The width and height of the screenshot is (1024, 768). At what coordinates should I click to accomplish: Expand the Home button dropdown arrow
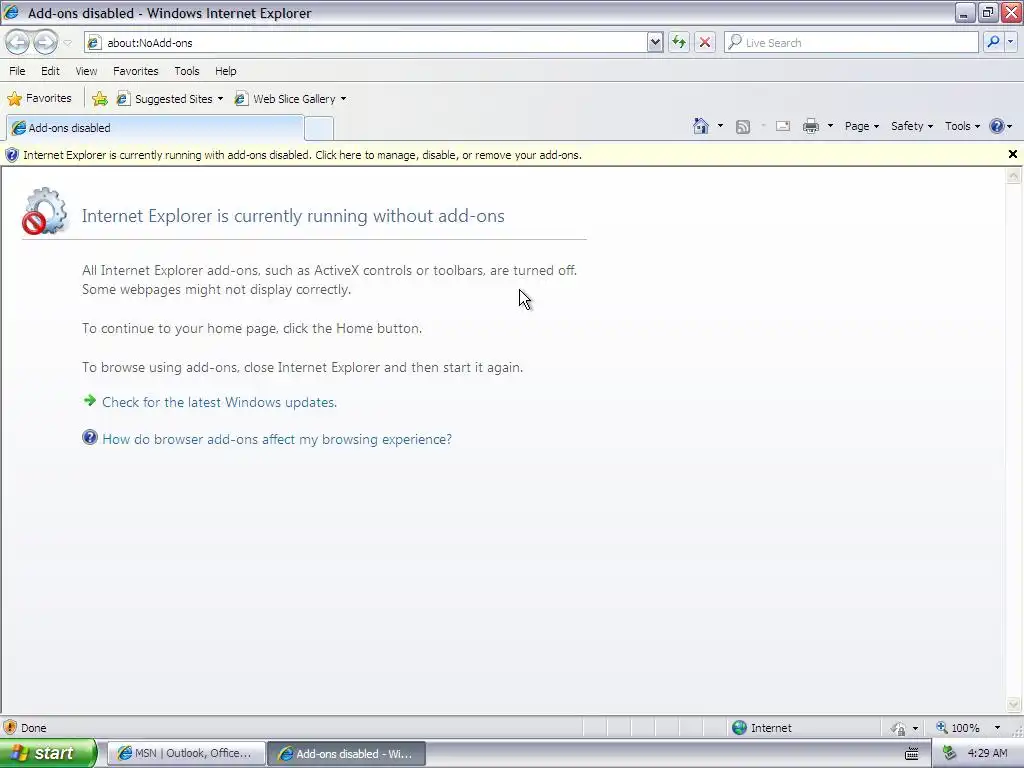(x=720, y=126)
